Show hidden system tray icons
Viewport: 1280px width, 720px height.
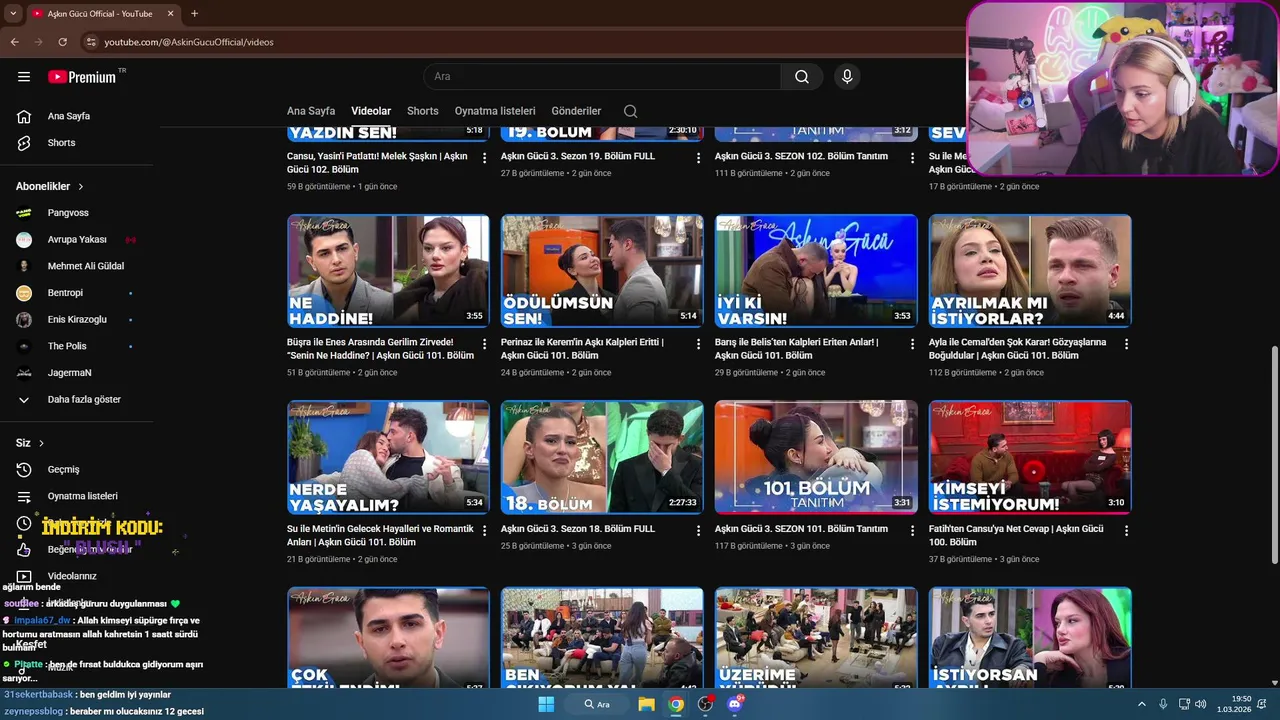pos(1142,704)
